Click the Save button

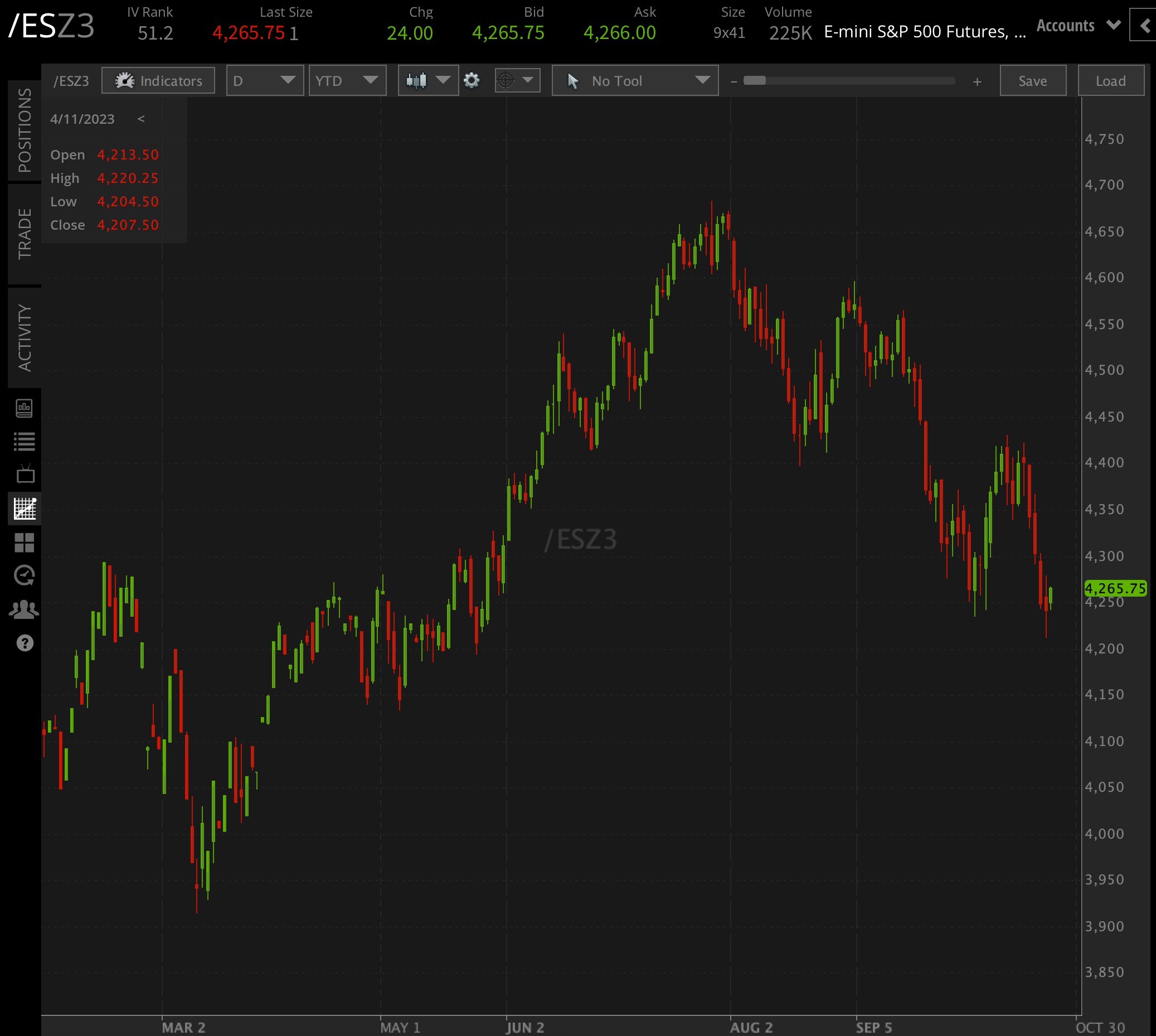click(x=1033, y=81)
